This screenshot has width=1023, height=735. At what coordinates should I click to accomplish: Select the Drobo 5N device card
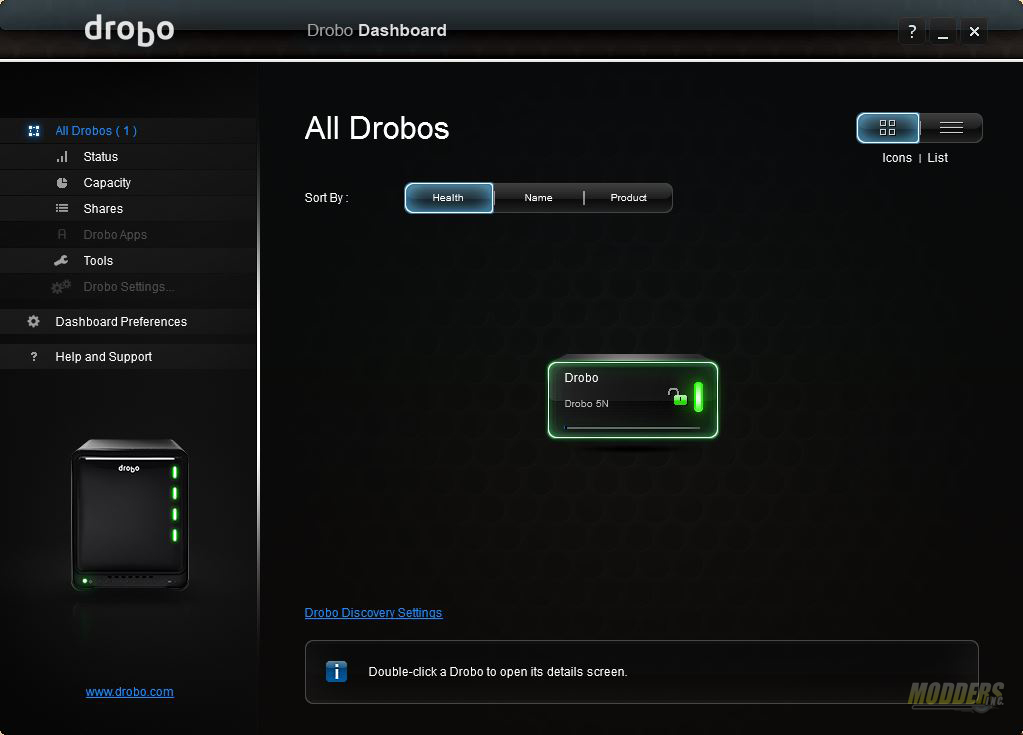[633, 400]
